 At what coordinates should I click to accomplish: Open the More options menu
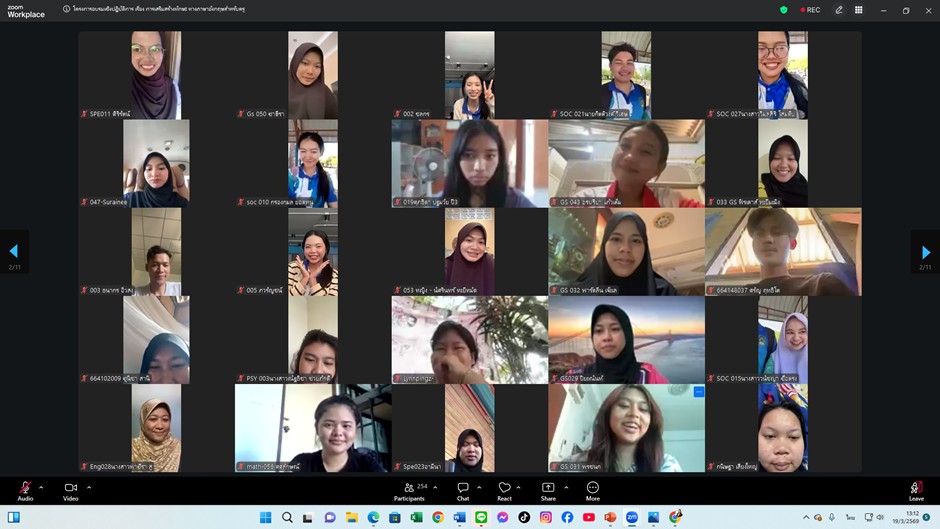click(593, 489)
